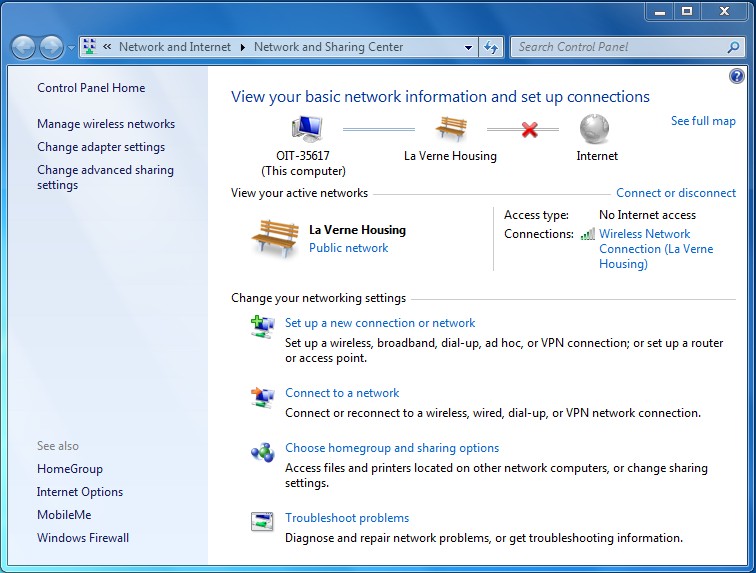756x573 pixels.
Task: Click the Control Panel icon in address bar
Action: (90, 47)
